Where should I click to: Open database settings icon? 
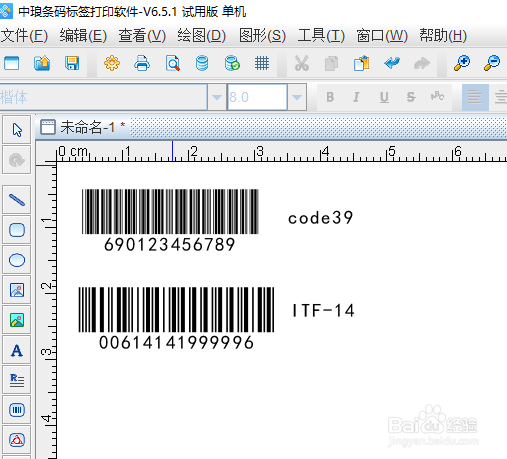pyautogui.click(x=202, y=63)
